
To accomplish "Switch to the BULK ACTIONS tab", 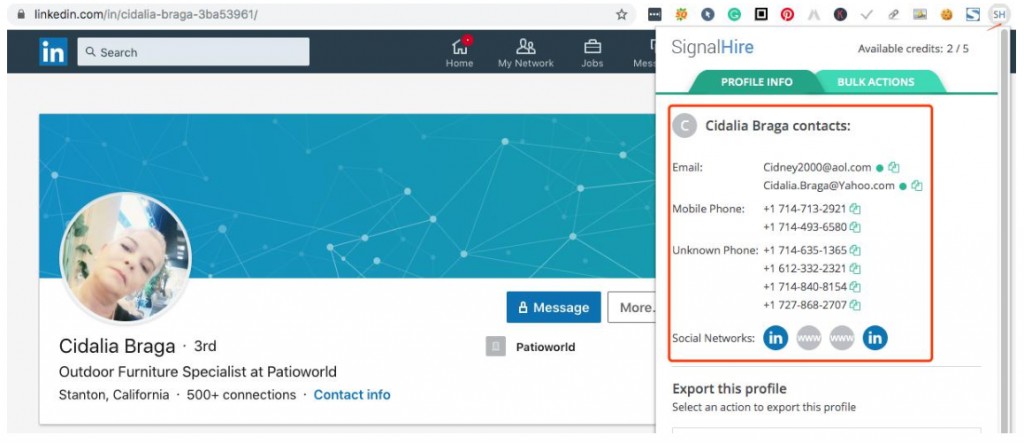I will [x=876, y=82].
